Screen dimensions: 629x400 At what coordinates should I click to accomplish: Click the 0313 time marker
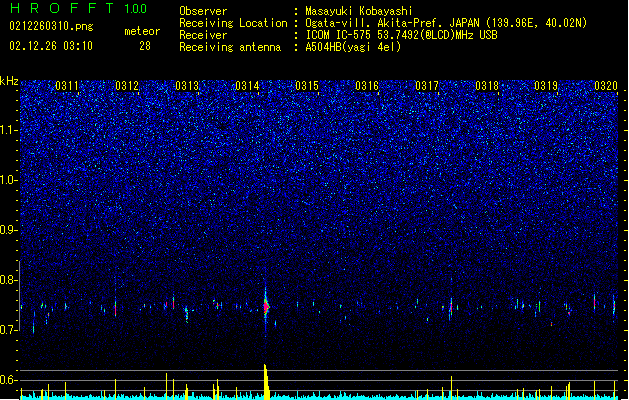click(187, 86)
